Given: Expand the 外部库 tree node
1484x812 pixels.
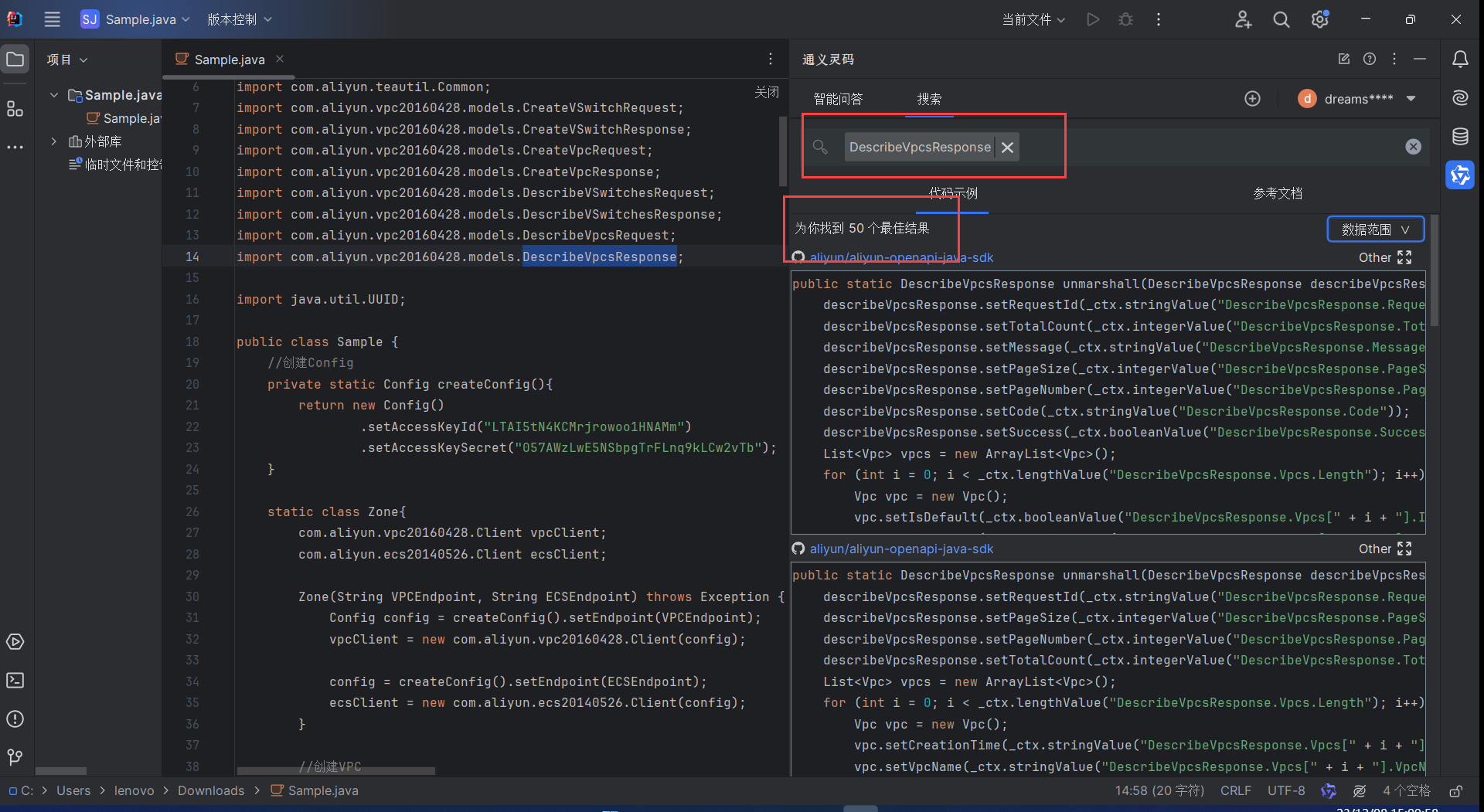Looking at the screenshot, I should pos(54,141).
